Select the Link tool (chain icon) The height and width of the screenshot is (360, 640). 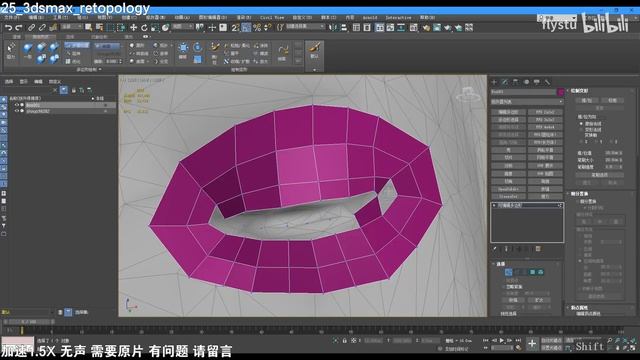[31, 27]
